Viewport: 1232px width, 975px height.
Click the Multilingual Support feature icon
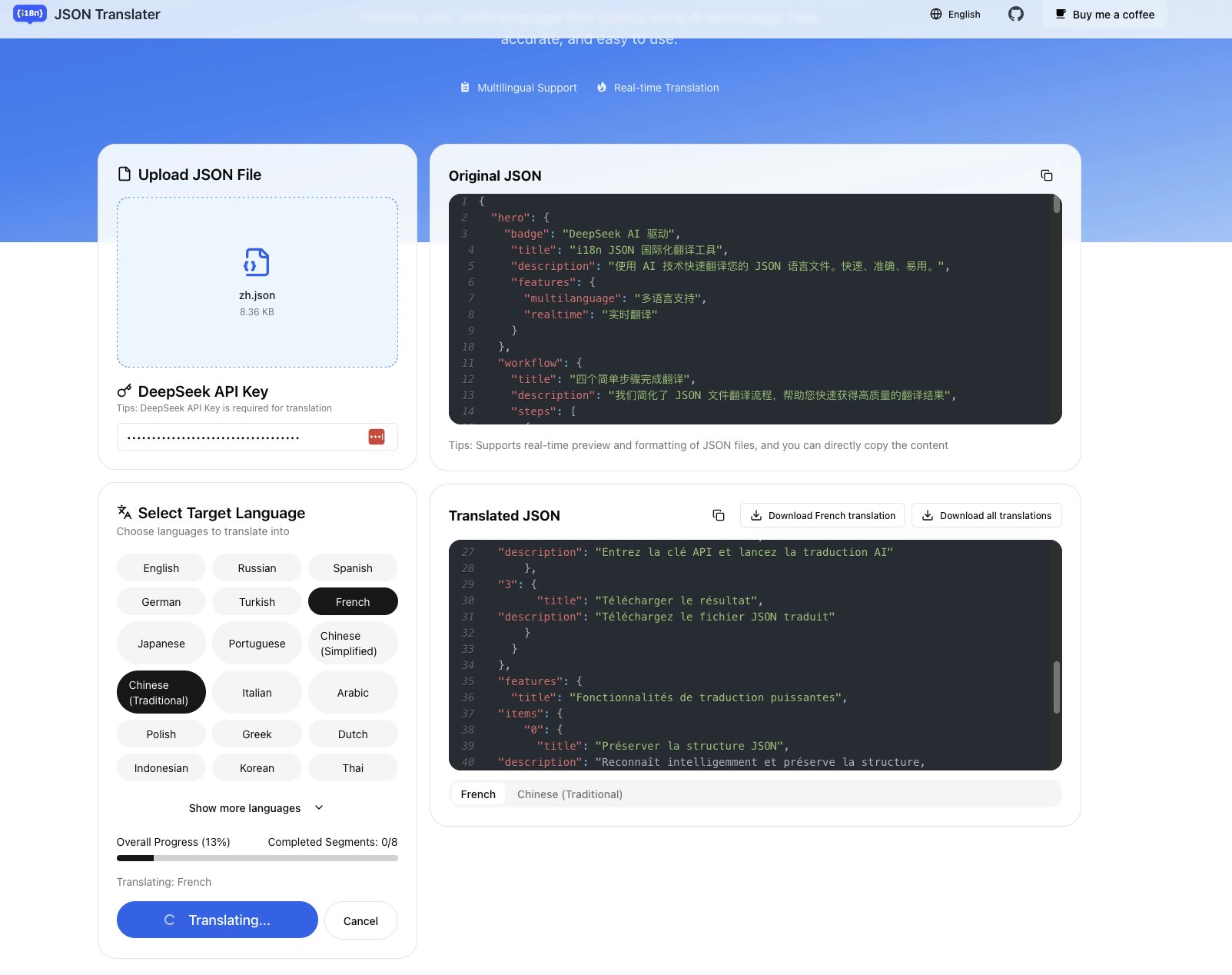tap(465, 88)
